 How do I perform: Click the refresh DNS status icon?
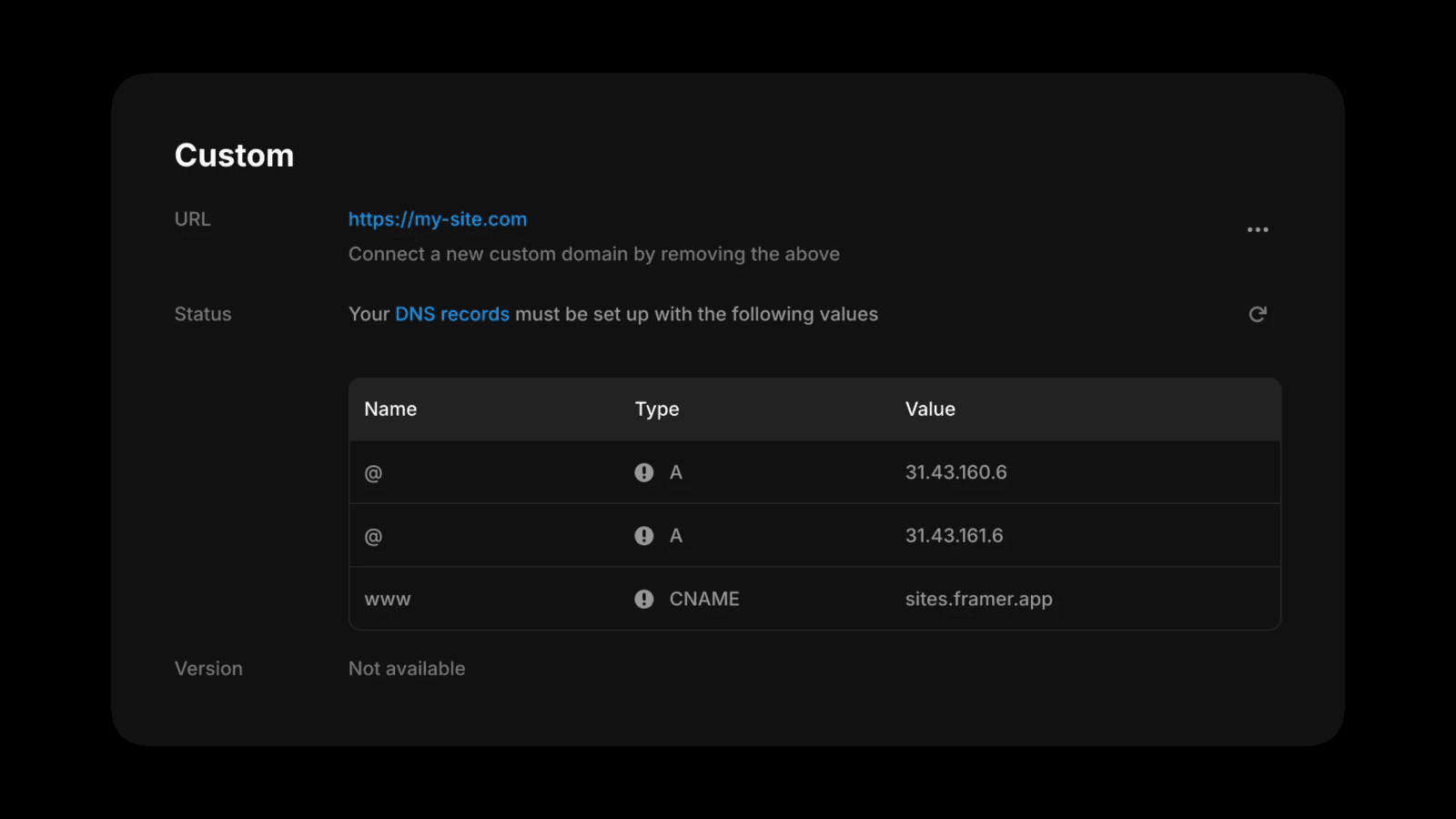[x=1258, y=314]
